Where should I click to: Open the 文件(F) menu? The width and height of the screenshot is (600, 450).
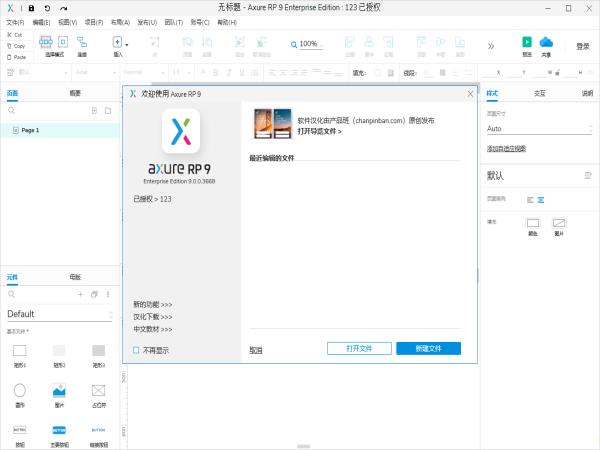tap(15, 23)
